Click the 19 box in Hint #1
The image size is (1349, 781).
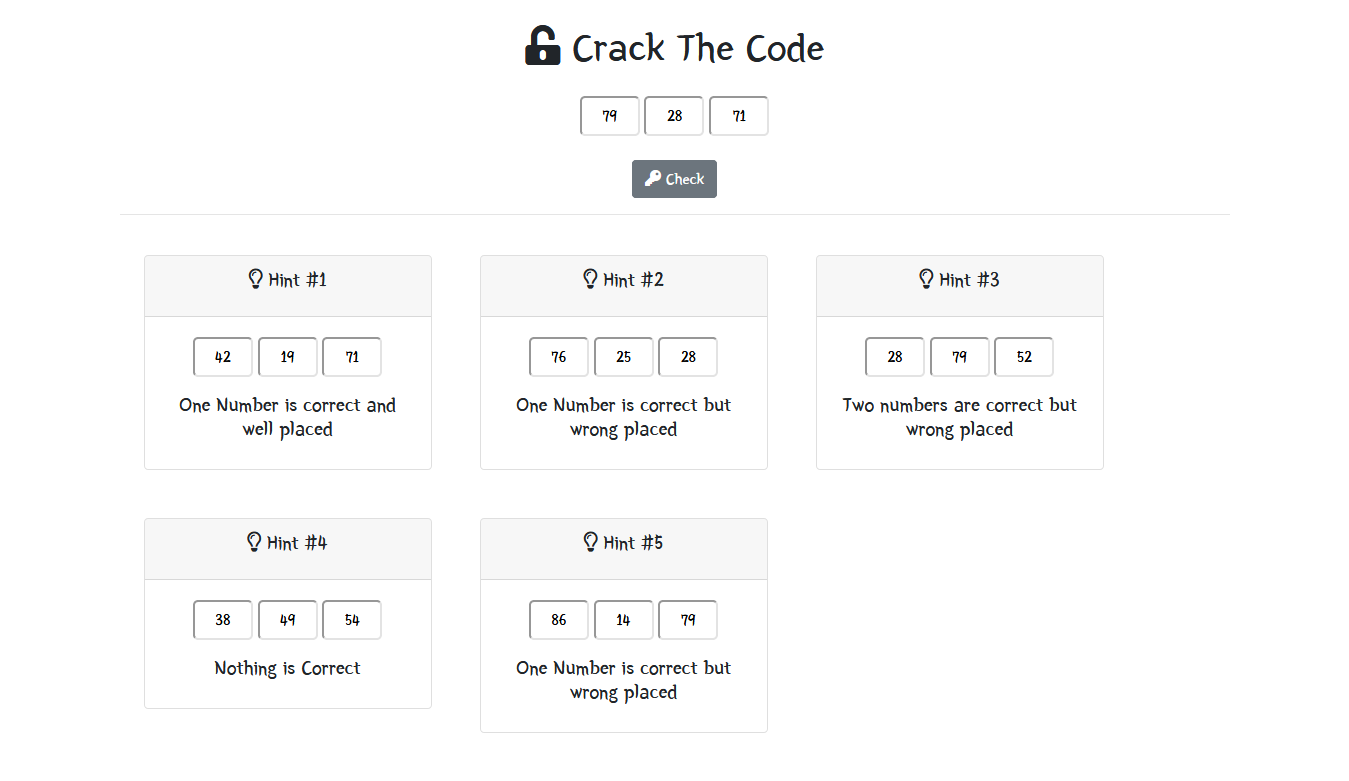coord(288,357)
